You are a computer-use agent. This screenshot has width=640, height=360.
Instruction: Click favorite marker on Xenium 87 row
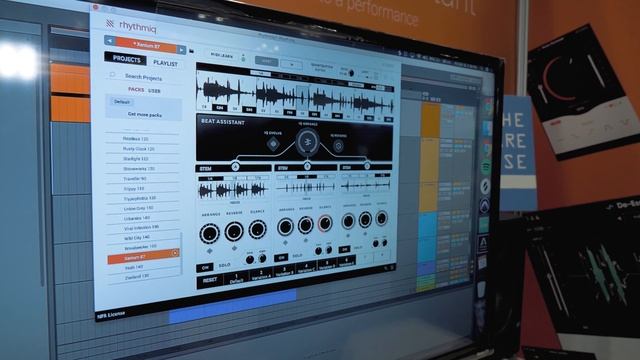tap(175, 253)
